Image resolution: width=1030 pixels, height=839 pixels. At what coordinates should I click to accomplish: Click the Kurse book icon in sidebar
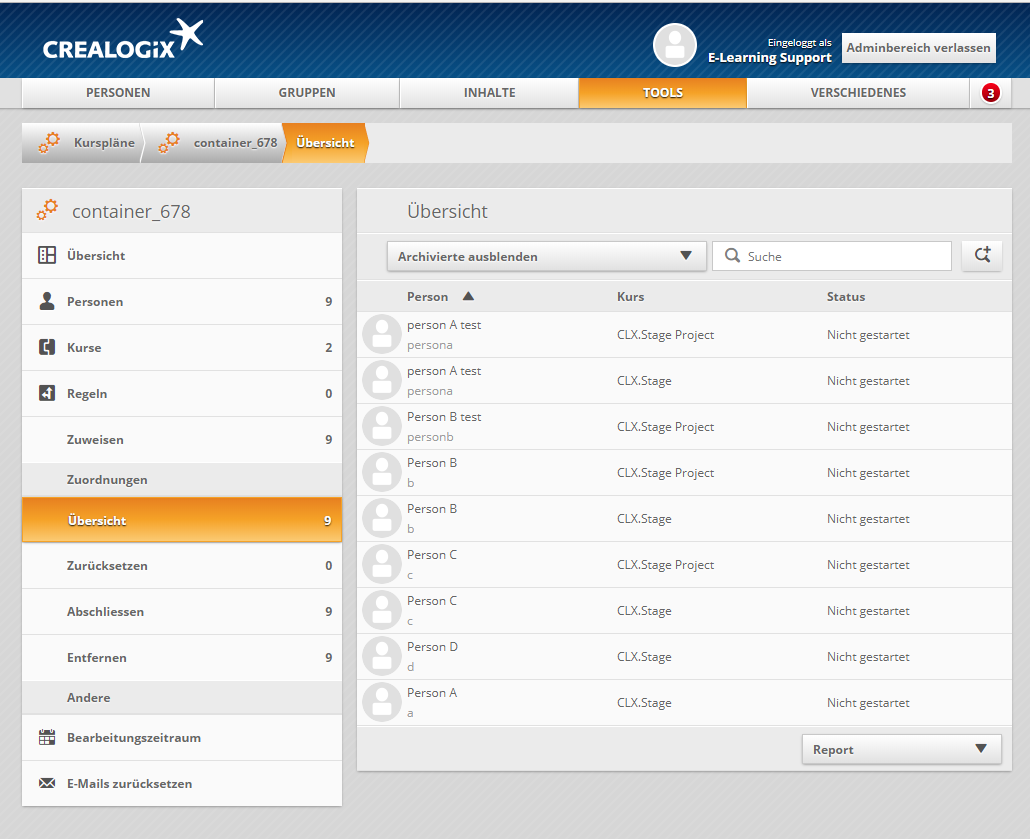47,348
